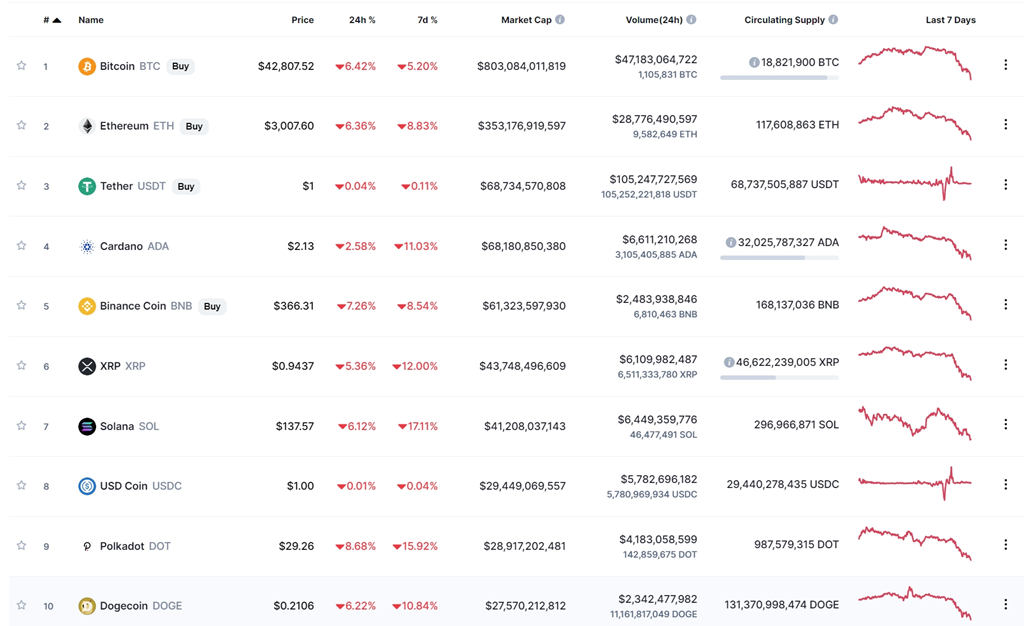Open three-dot menu for Polkadot row

pos(1005,545)
